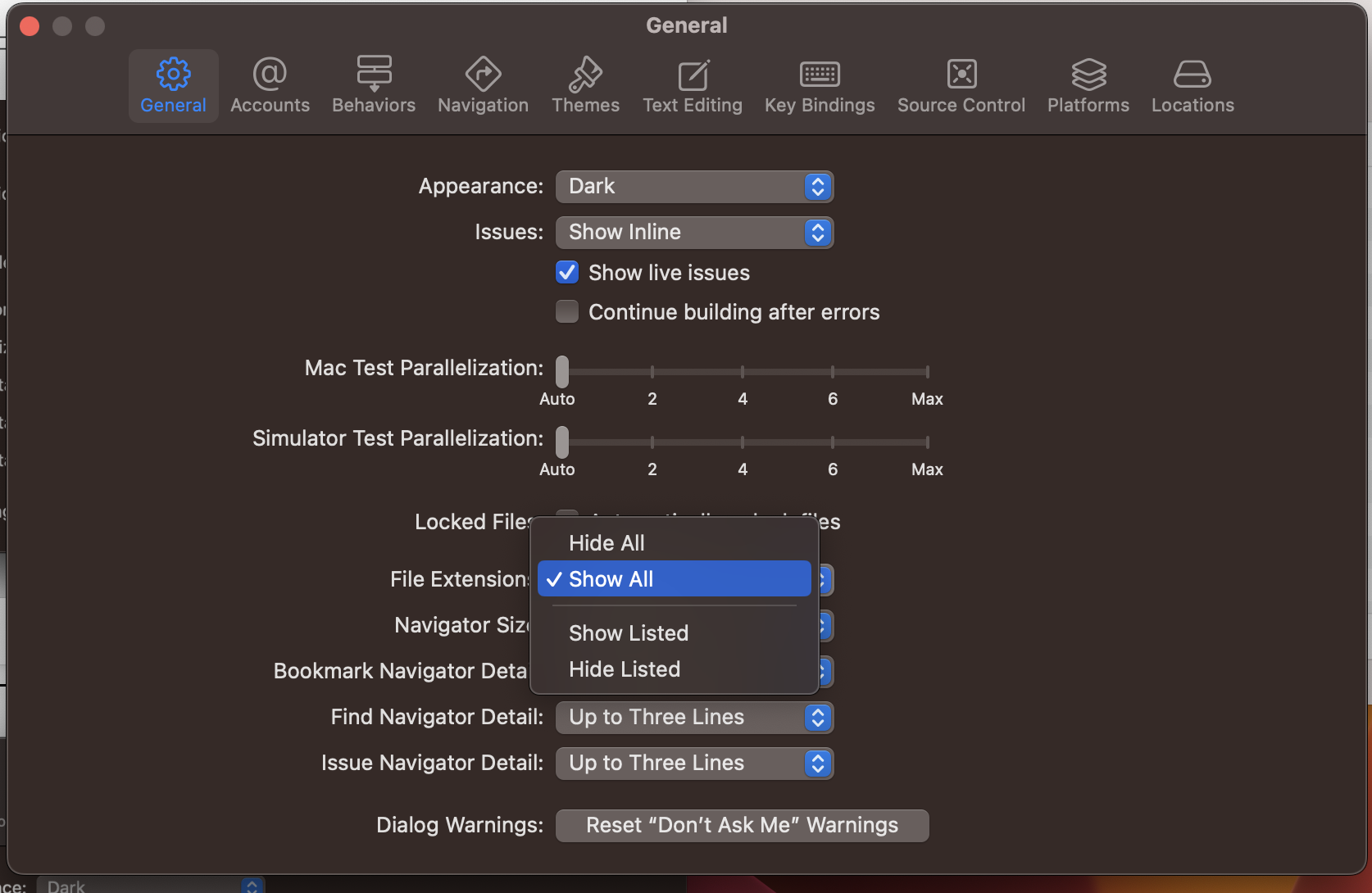Toggle Show live issues checkbox
The image size is (1372, 893).
[x=567, y=272]
